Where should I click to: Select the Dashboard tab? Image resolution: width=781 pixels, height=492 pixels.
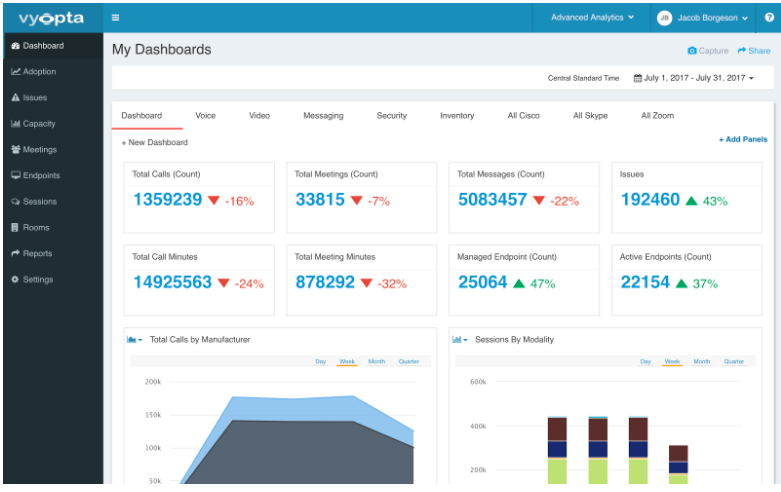point(142,116)
